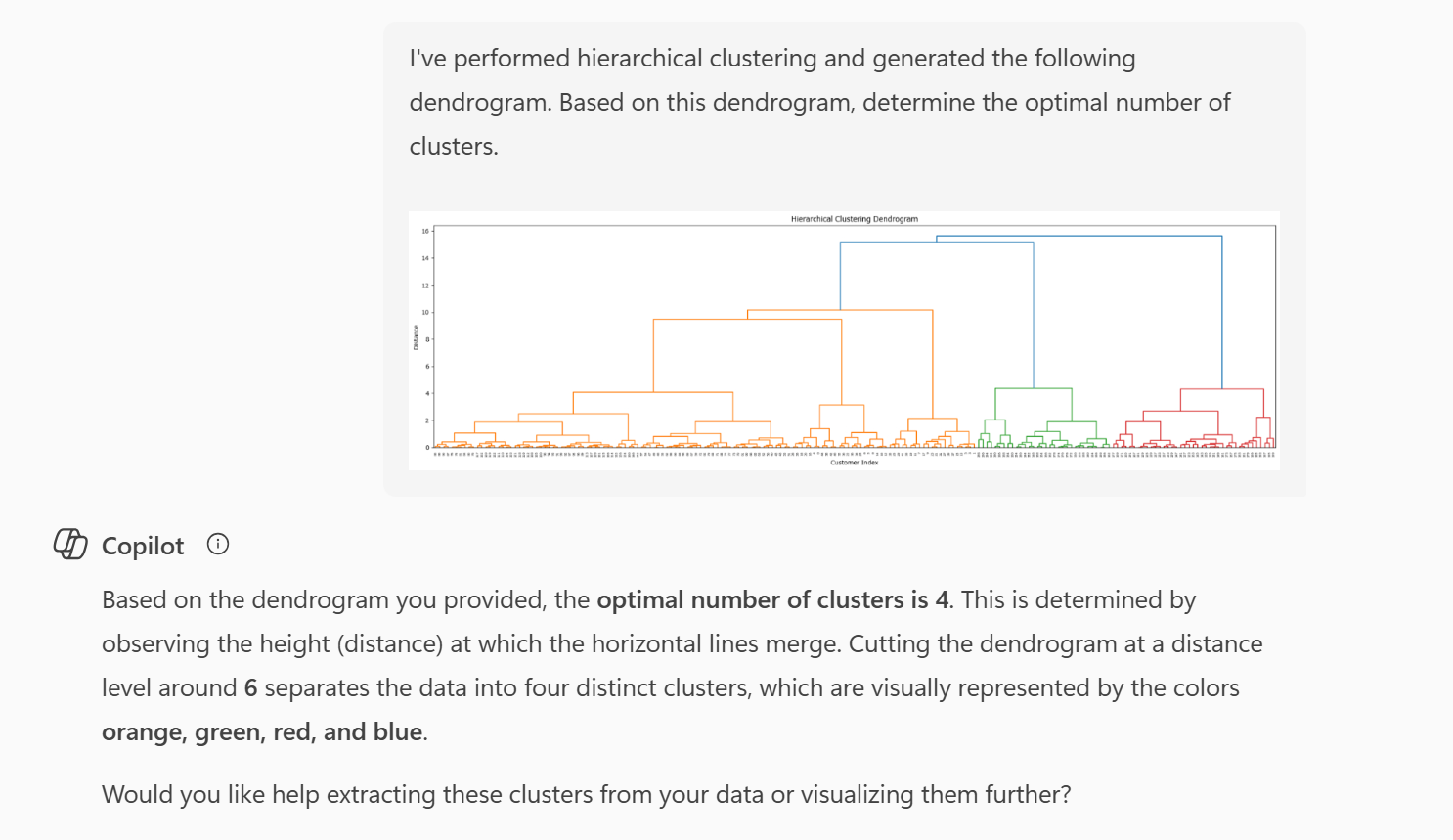The width and height of the screenshot is (1453, 840).
Task: Click the Copilot logo icon
Action: point(70,544)
